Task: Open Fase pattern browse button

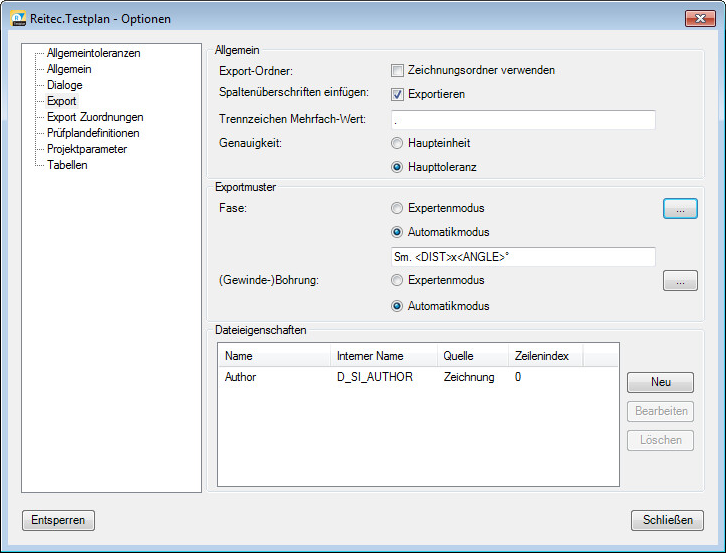Action: [680, 209]
